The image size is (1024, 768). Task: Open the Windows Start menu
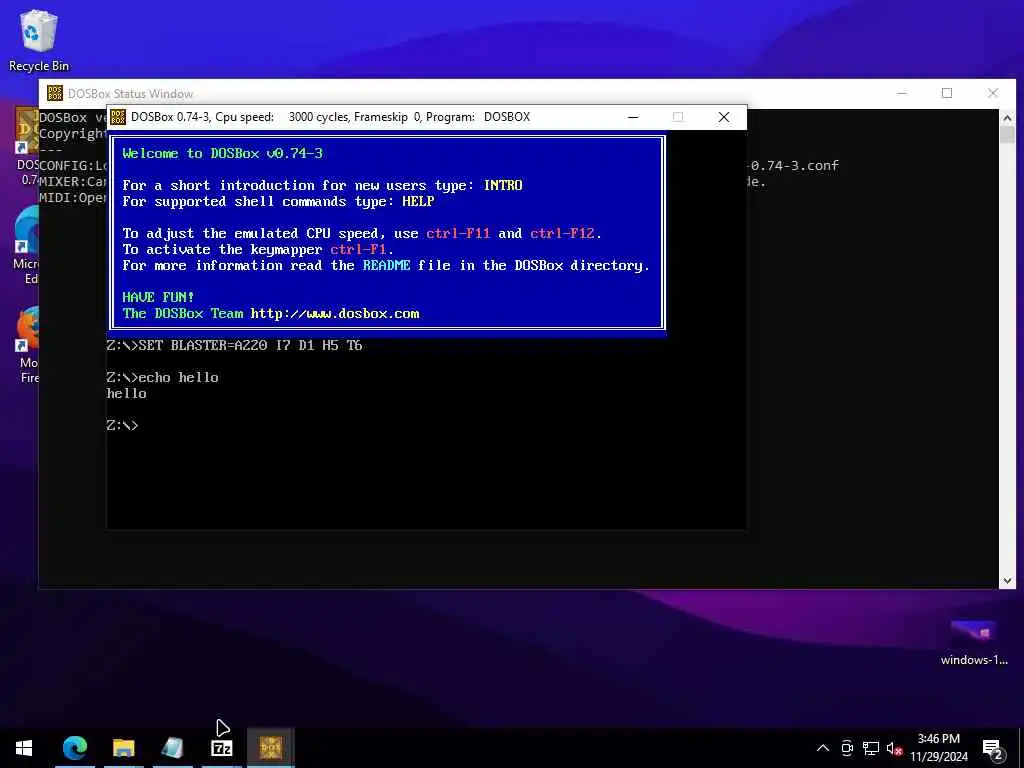(24, 748)
